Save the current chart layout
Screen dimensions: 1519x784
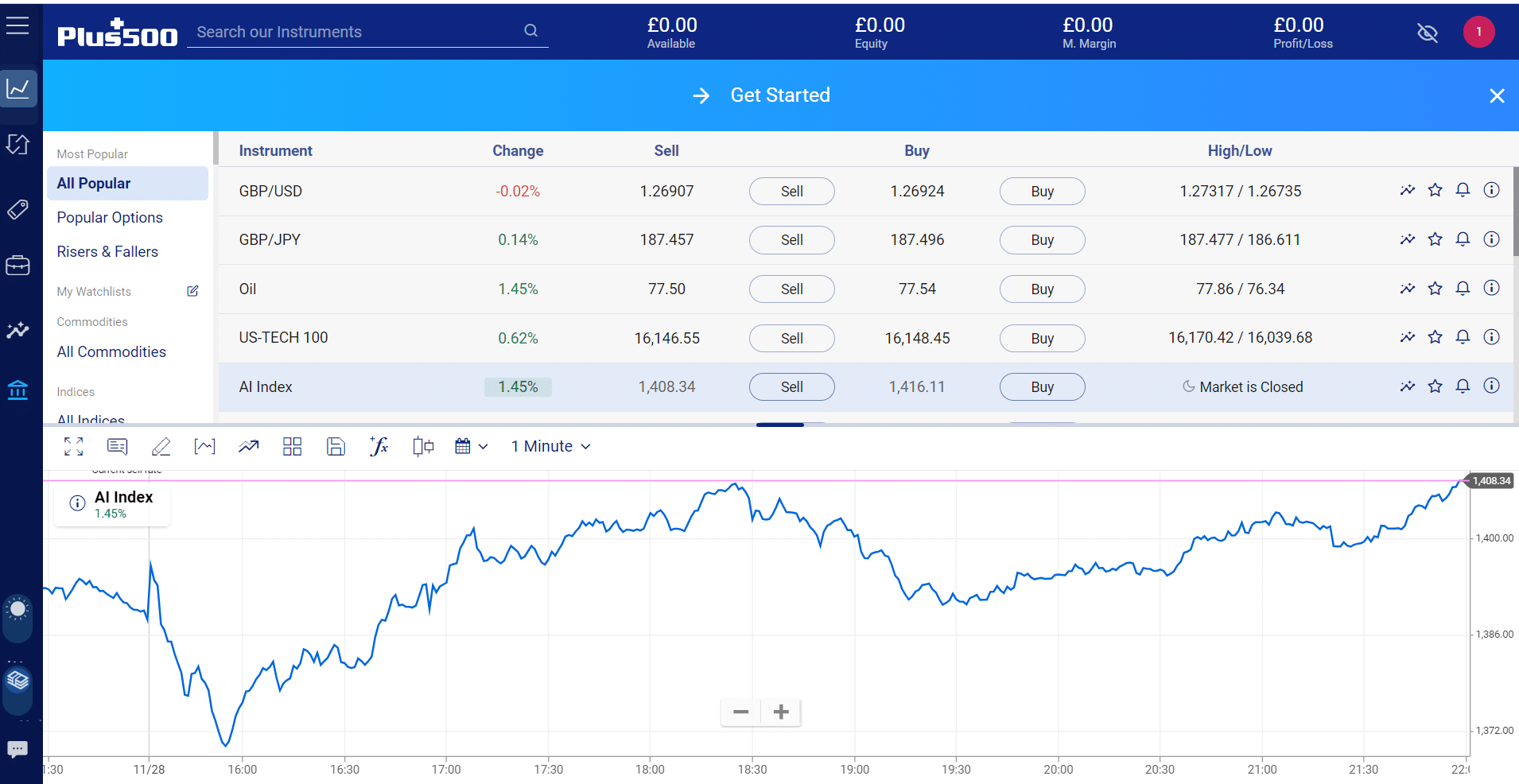[335, 446]
